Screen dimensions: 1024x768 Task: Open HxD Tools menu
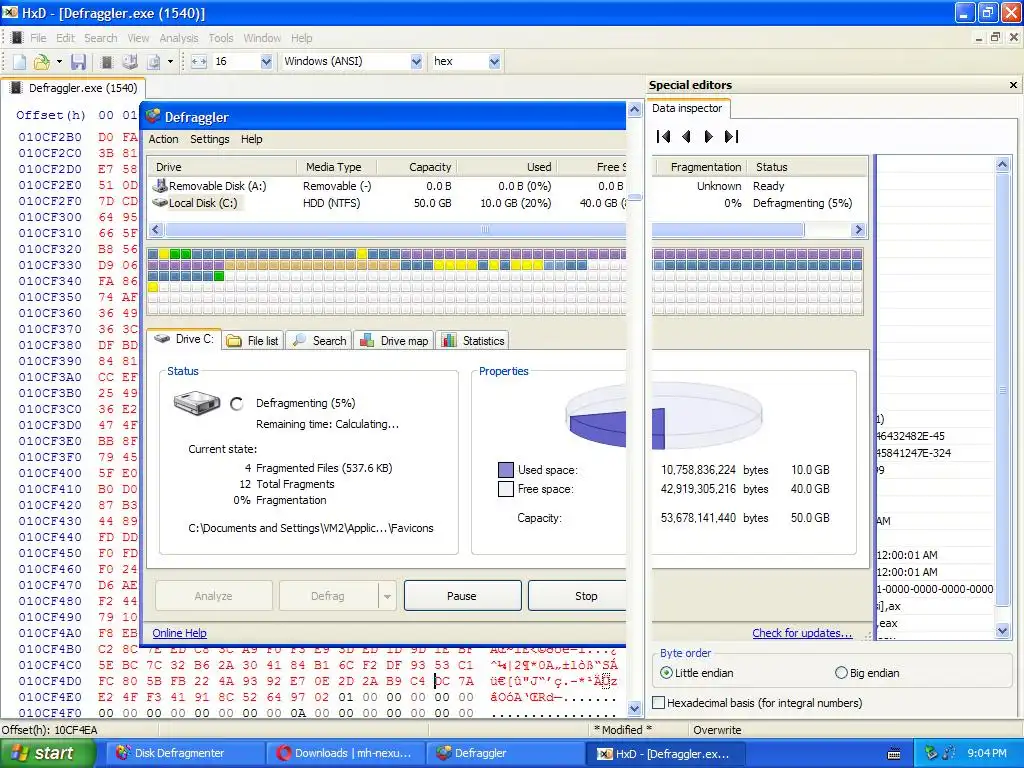tap(221, 38)
